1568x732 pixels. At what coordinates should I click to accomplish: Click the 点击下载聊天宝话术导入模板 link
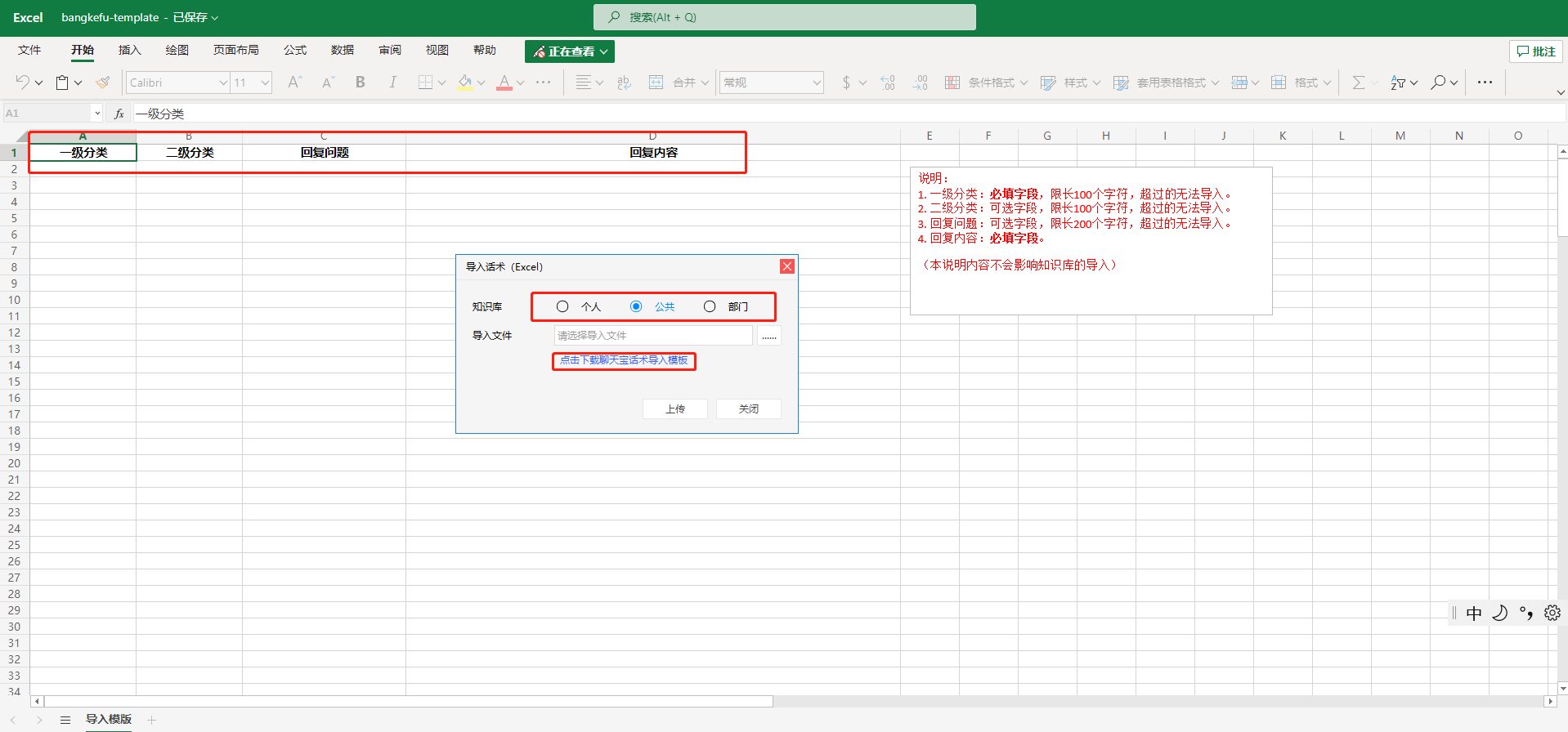pos(624,360)
